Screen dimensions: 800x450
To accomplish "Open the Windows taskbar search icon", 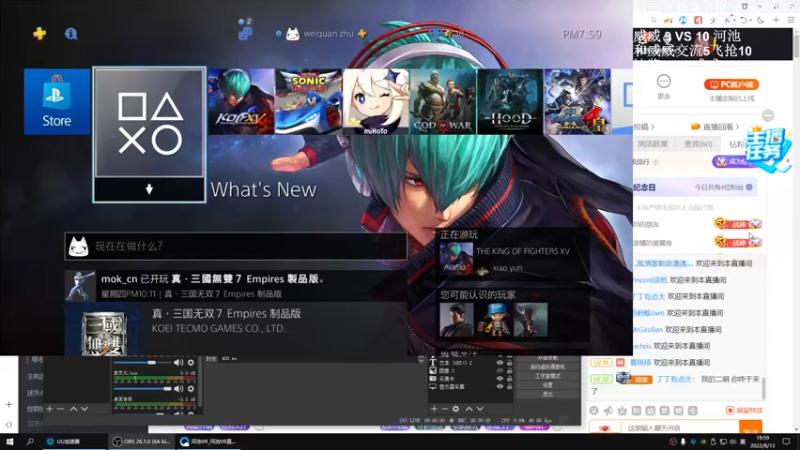I will click(30, 441).
